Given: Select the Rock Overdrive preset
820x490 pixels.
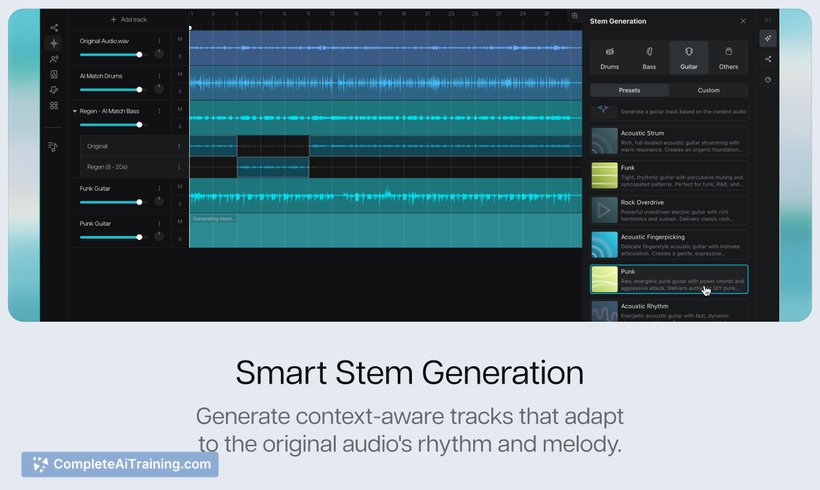Looking at the screenshot, I should [668, 210].
